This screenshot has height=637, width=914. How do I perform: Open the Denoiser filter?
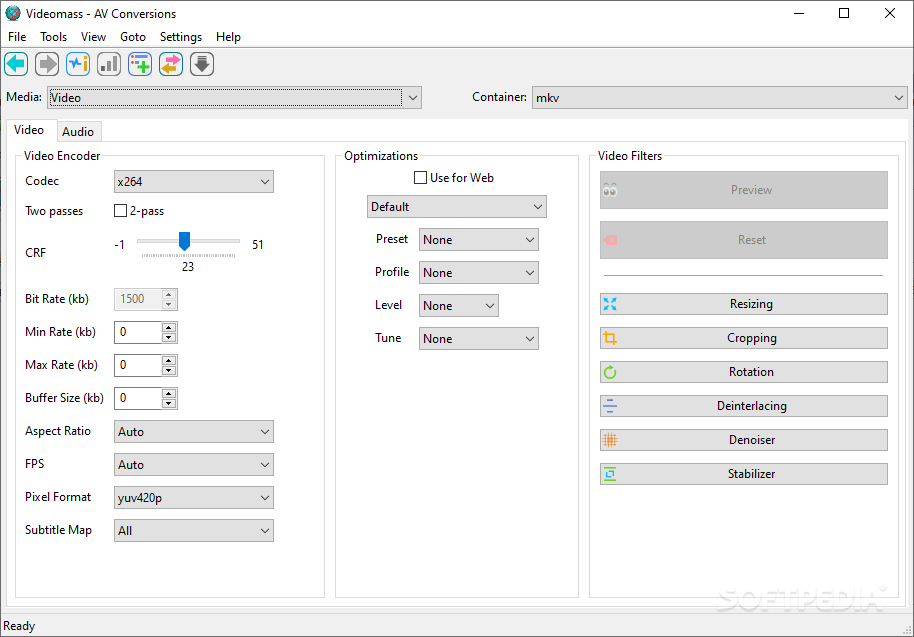click(x=744, y=440)
